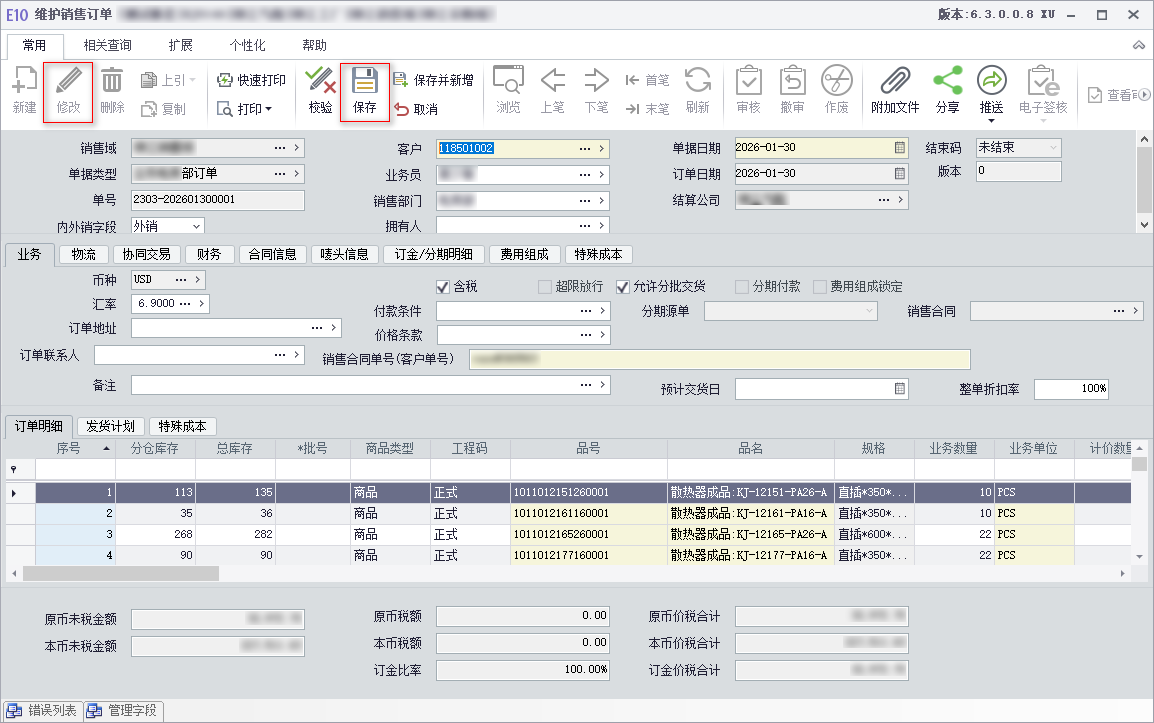Open the 内外销字段 dropdown

click(195, 226)
